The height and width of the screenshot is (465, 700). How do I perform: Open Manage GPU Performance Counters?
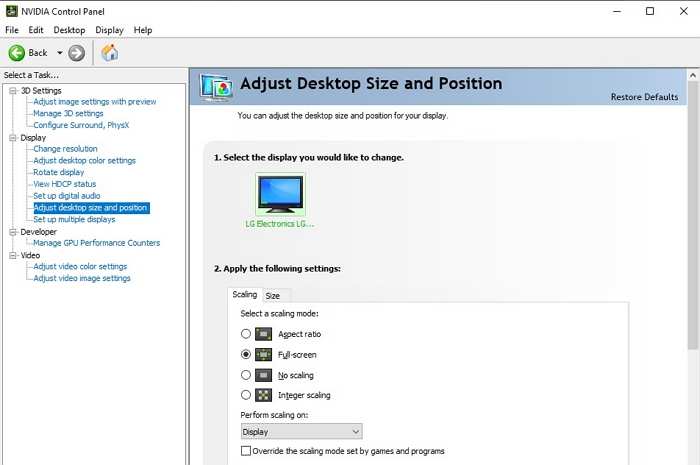pos(96,243)
